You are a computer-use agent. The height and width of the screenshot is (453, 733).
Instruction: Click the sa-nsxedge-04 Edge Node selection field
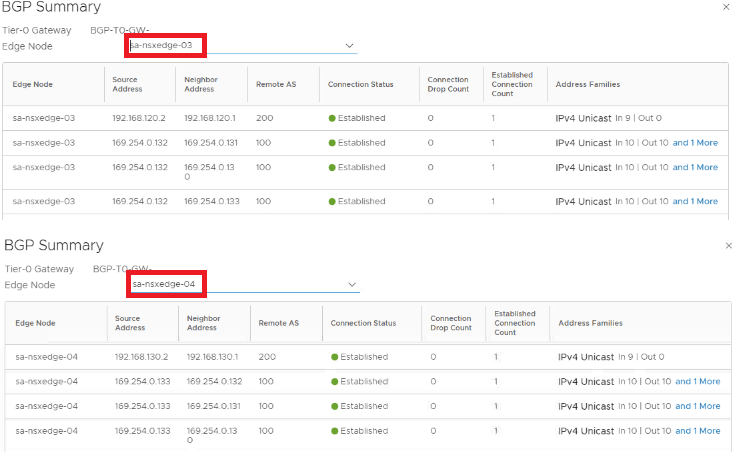point(240,285)
